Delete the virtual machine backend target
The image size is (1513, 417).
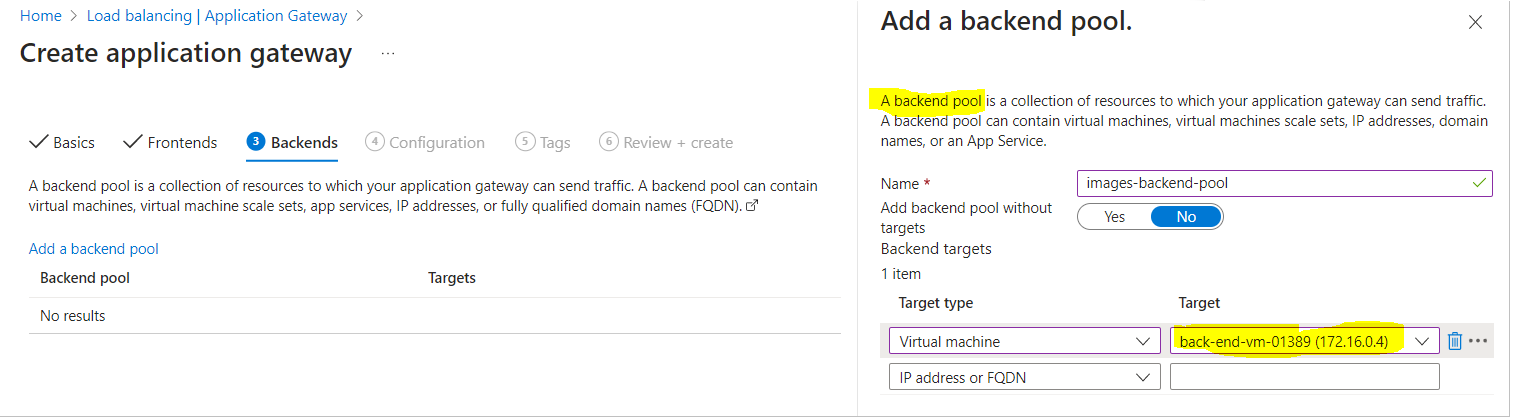(1455, 341)
